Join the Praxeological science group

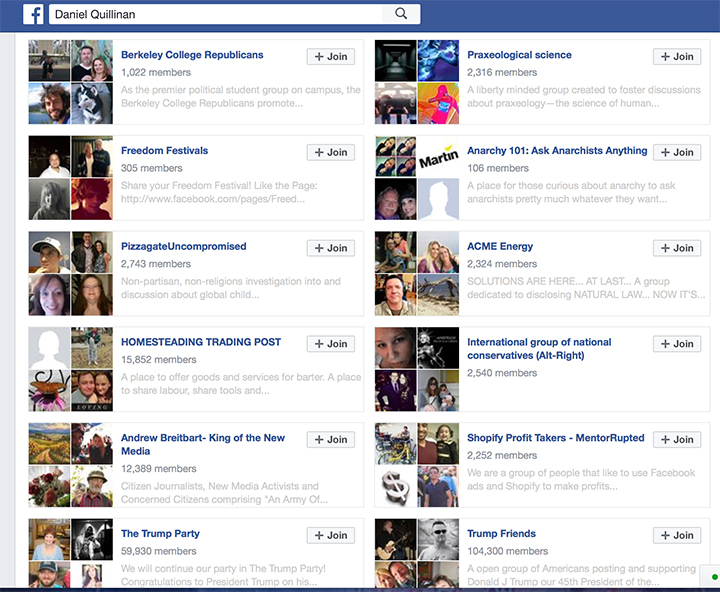677,56
